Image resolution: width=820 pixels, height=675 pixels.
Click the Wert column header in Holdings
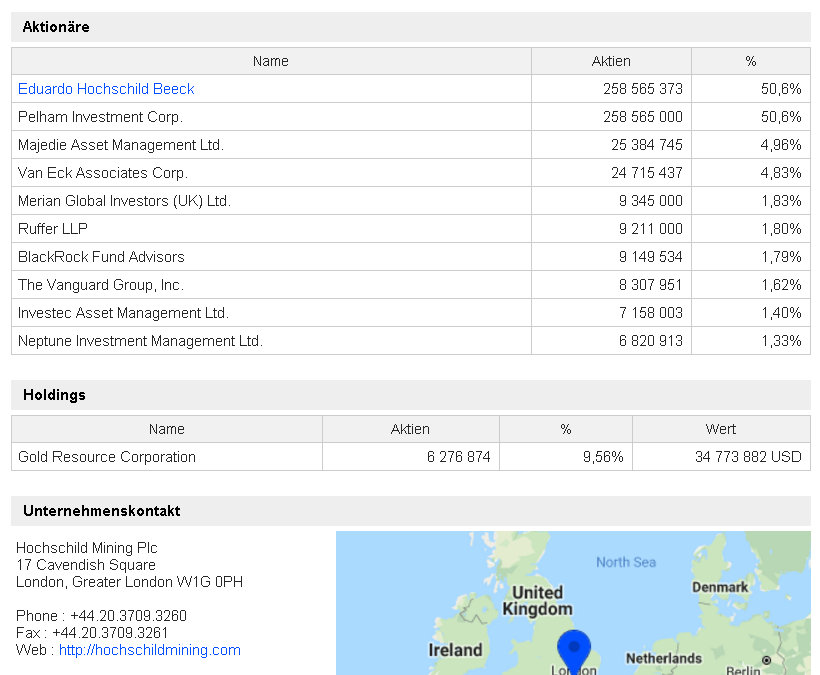pos(720,429)
